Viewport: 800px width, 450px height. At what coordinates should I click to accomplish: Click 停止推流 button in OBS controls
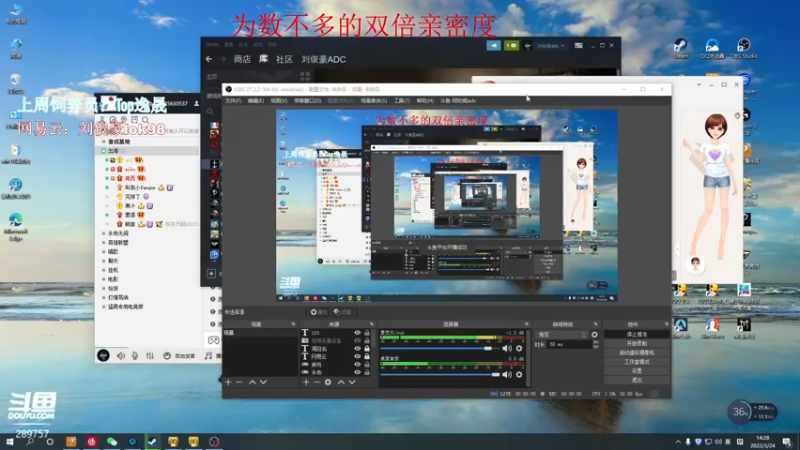(637, 335)
